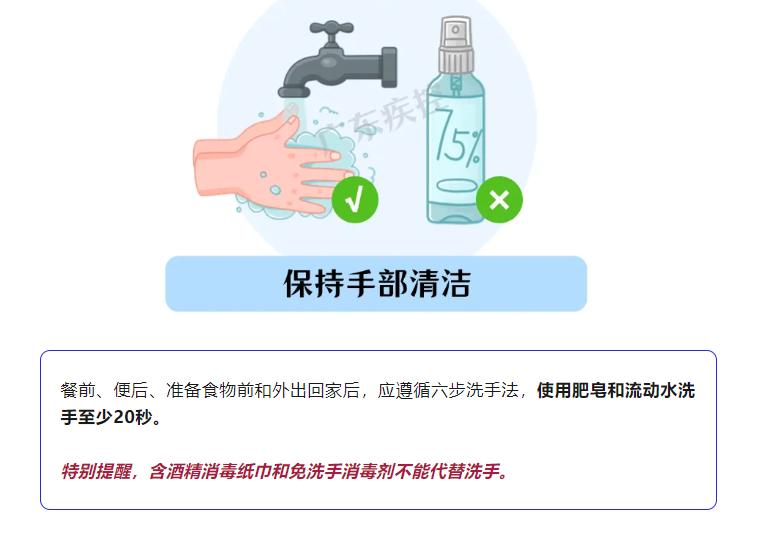Click the spray bottle's nozzle cap
Screen dimensions: 761x540
point(456,44)
